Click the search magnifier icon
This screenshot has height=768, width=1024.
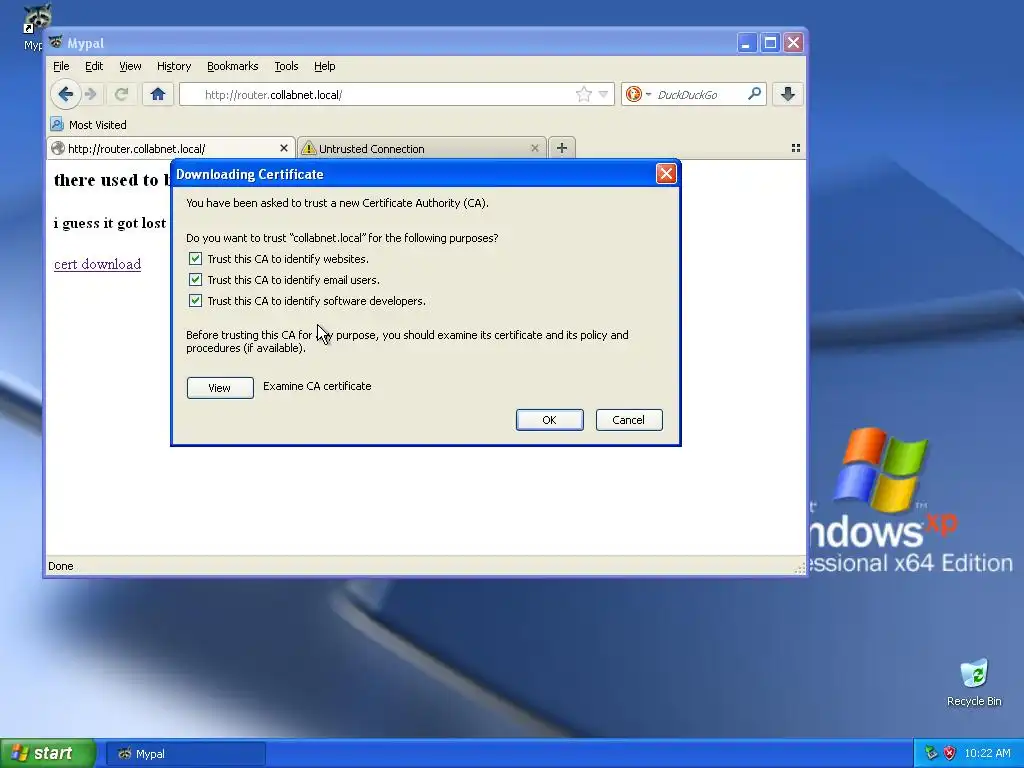click(x=754, y=94)
